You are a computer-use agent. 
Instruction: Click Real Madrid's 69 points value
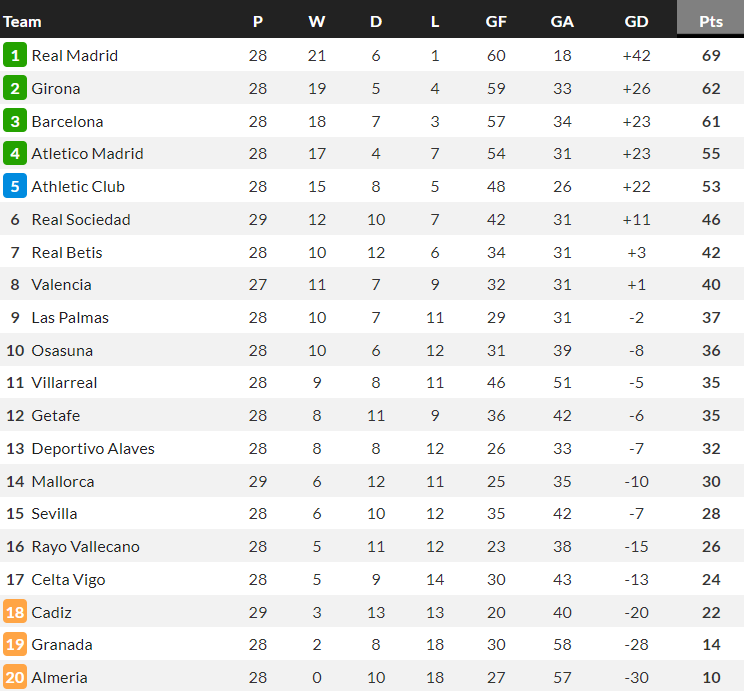[711, 56]
